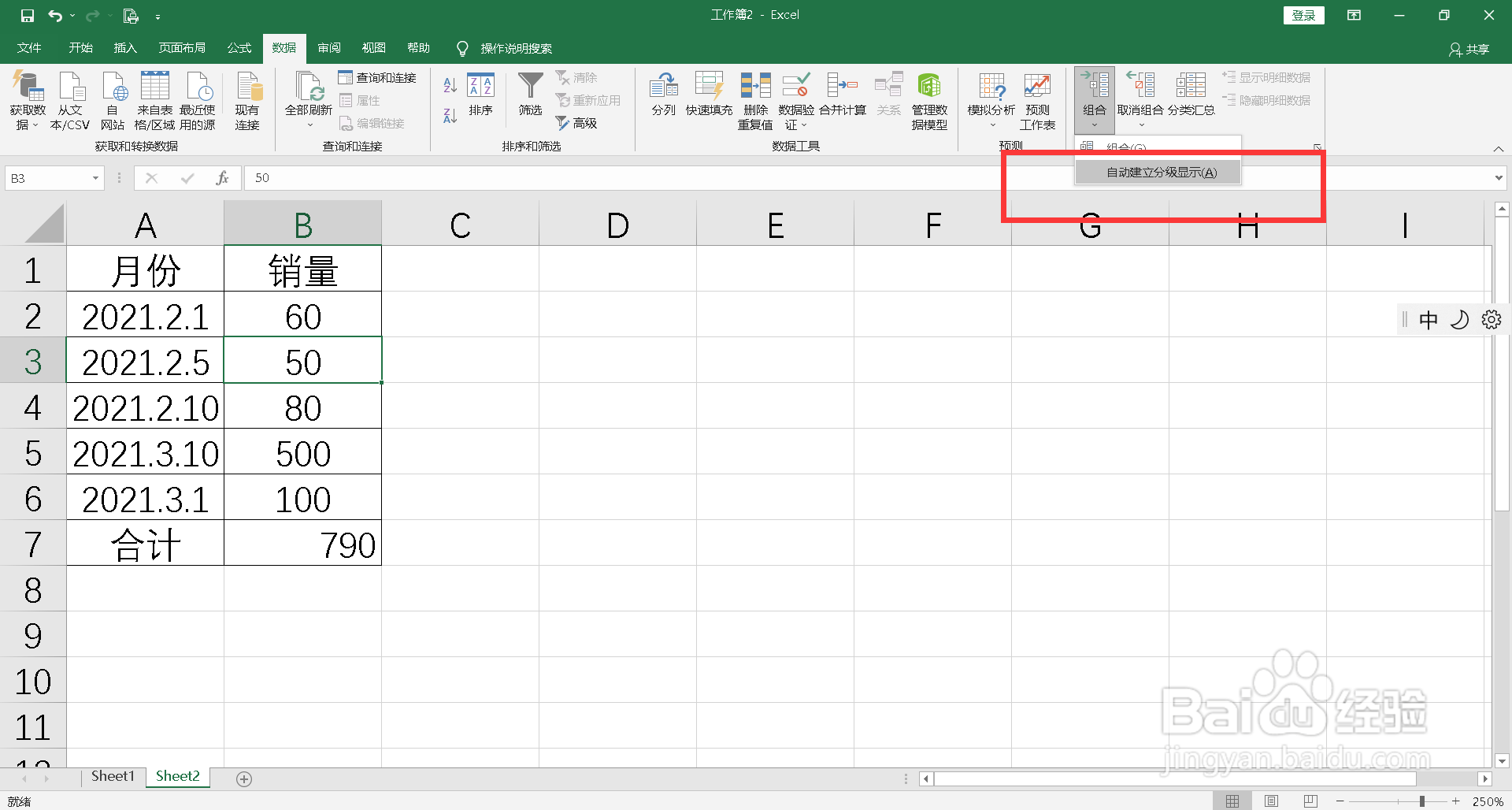Expand the Name Box dropdown arrow
The width and height of the screenshot is (1512, 810).
(95, 178)
